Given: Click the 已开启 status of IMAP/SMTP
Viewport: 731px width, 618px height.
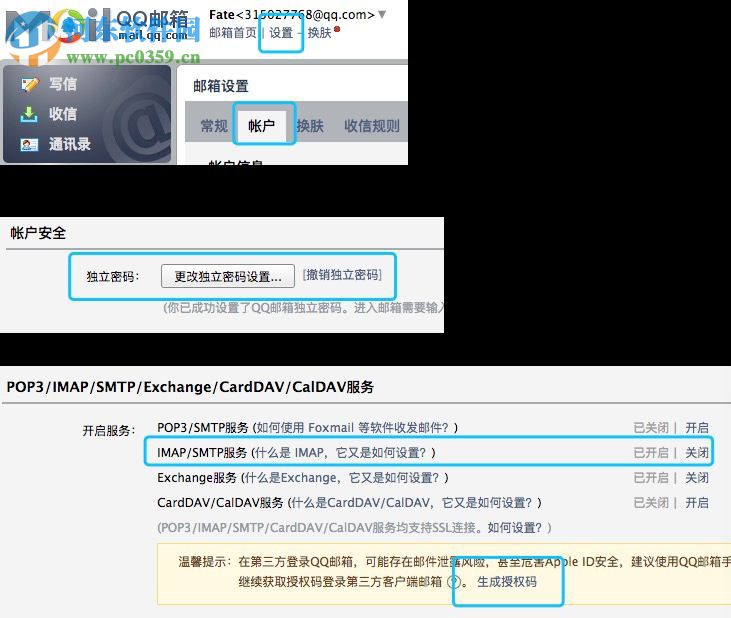Looking at the screenshot, I should (651, 453).
